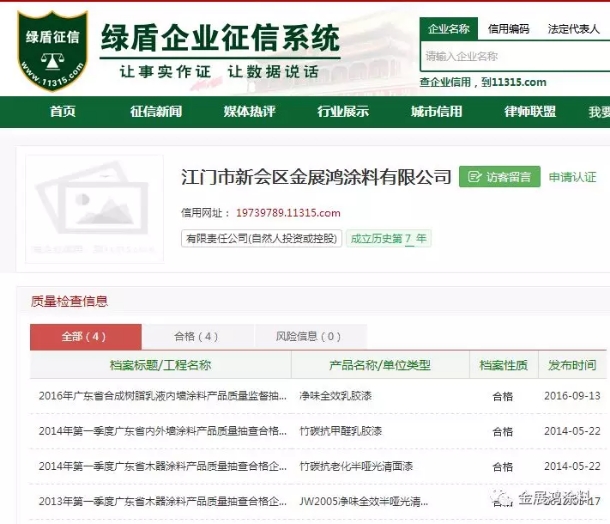Click the 档案标题/工程名称 column header
The height and width of the screenshot is (524, 610).
pyautogui.click(x=160, y=365)
